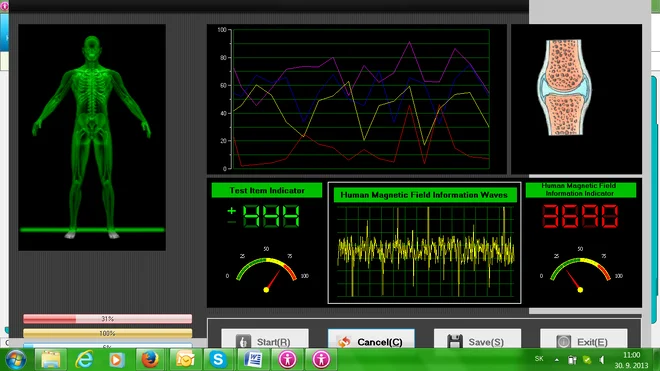Click the power icon on Exit
The width and height of the screenshot is (660, 371).
pos(564,342)
